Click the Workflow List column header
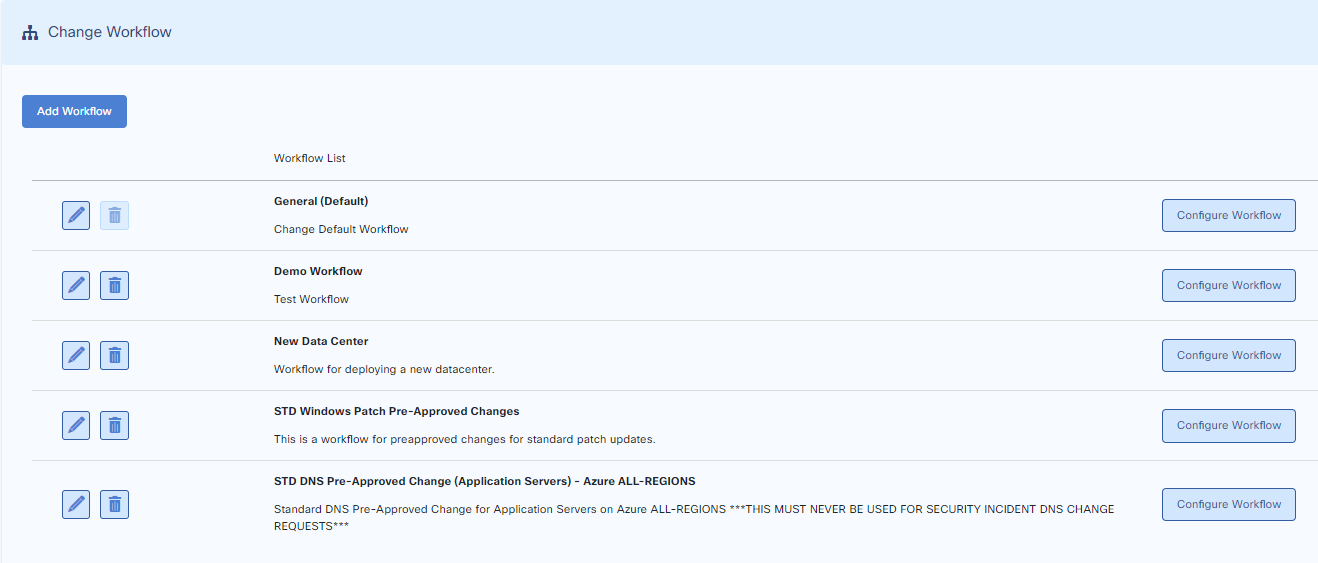The height and width of the screenshot is (563, 1318). pos(309,158)
